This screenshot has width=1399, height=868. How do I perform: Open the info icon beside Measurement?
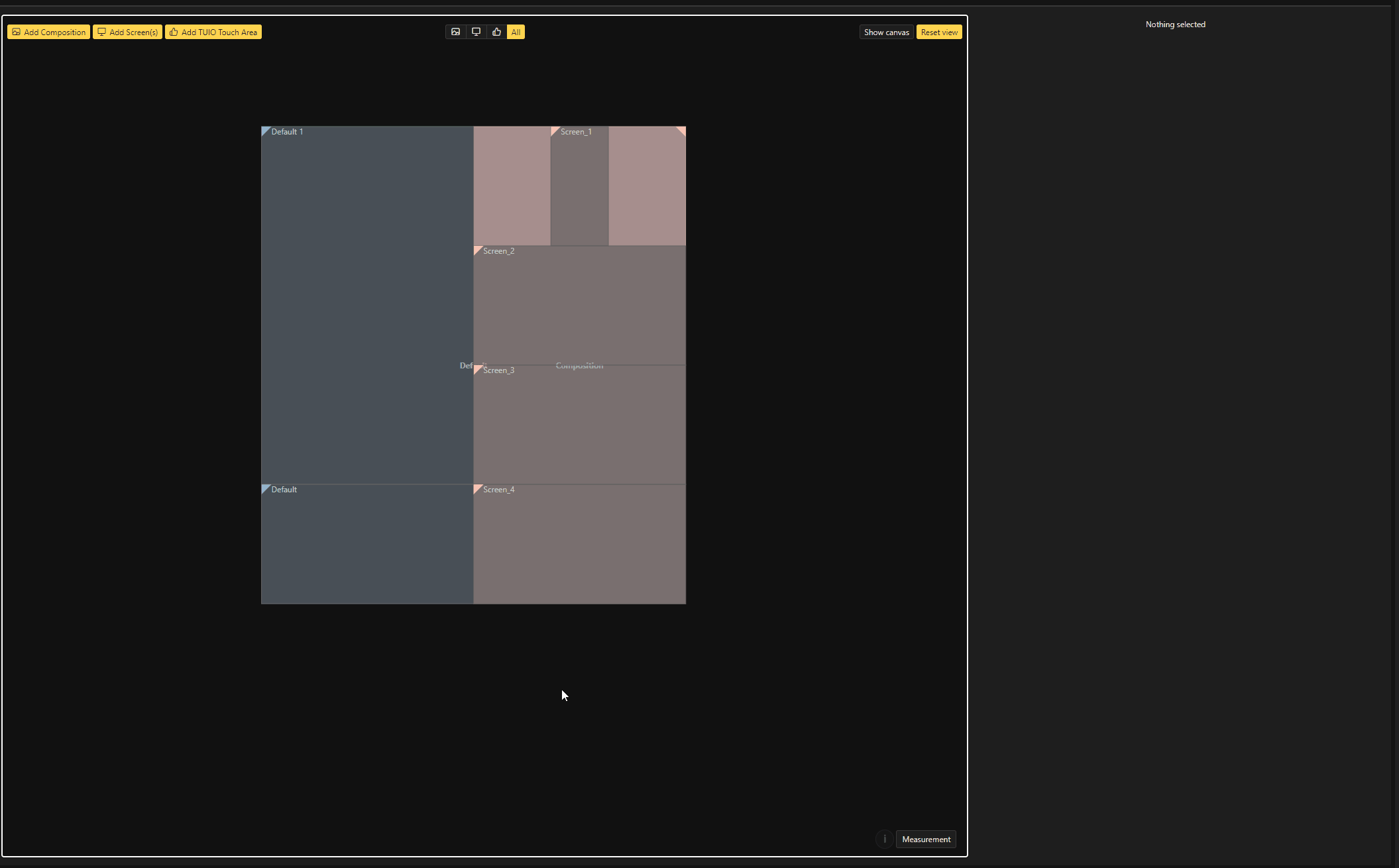pos(884,839)
